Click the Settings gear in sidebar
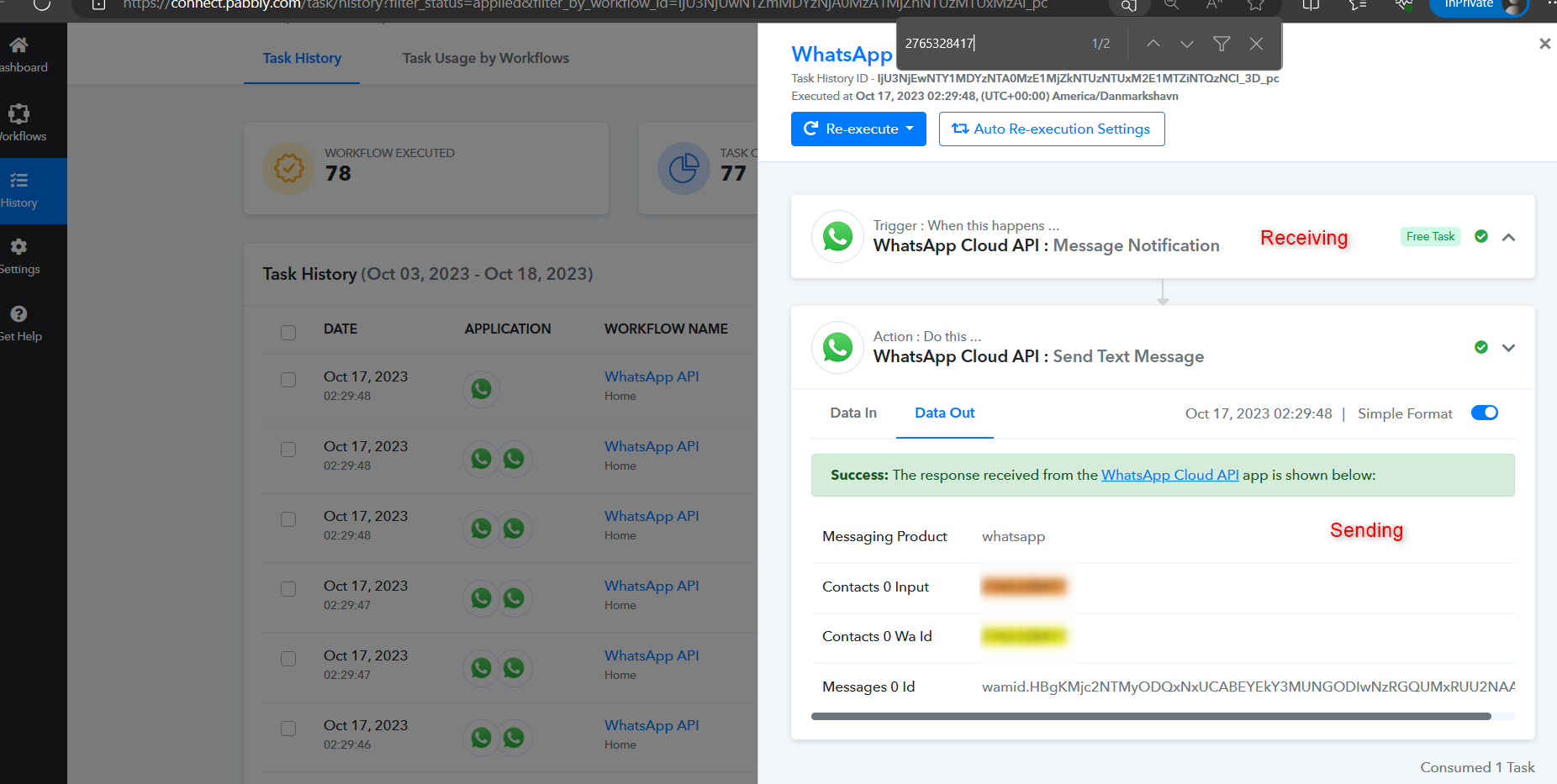 click(x=18, y=247)
